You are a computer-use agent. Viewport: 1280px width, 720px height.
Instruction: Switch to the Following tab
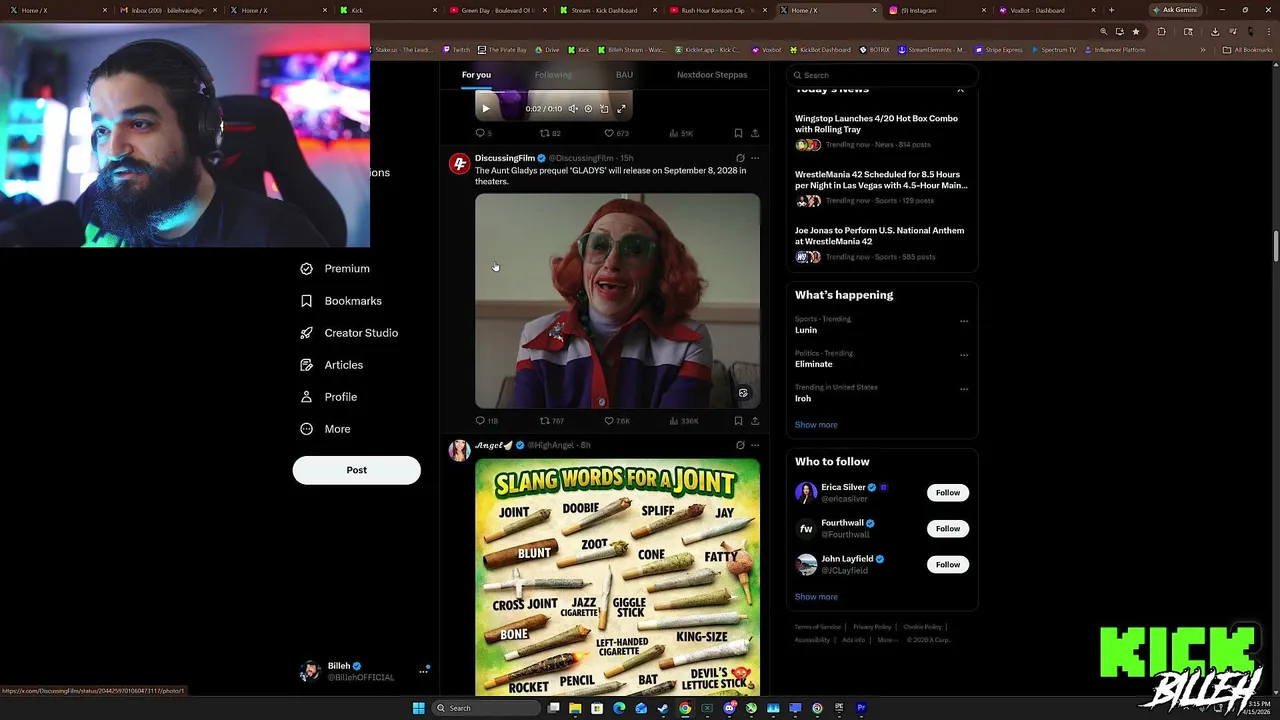click(x=553, y=75)
